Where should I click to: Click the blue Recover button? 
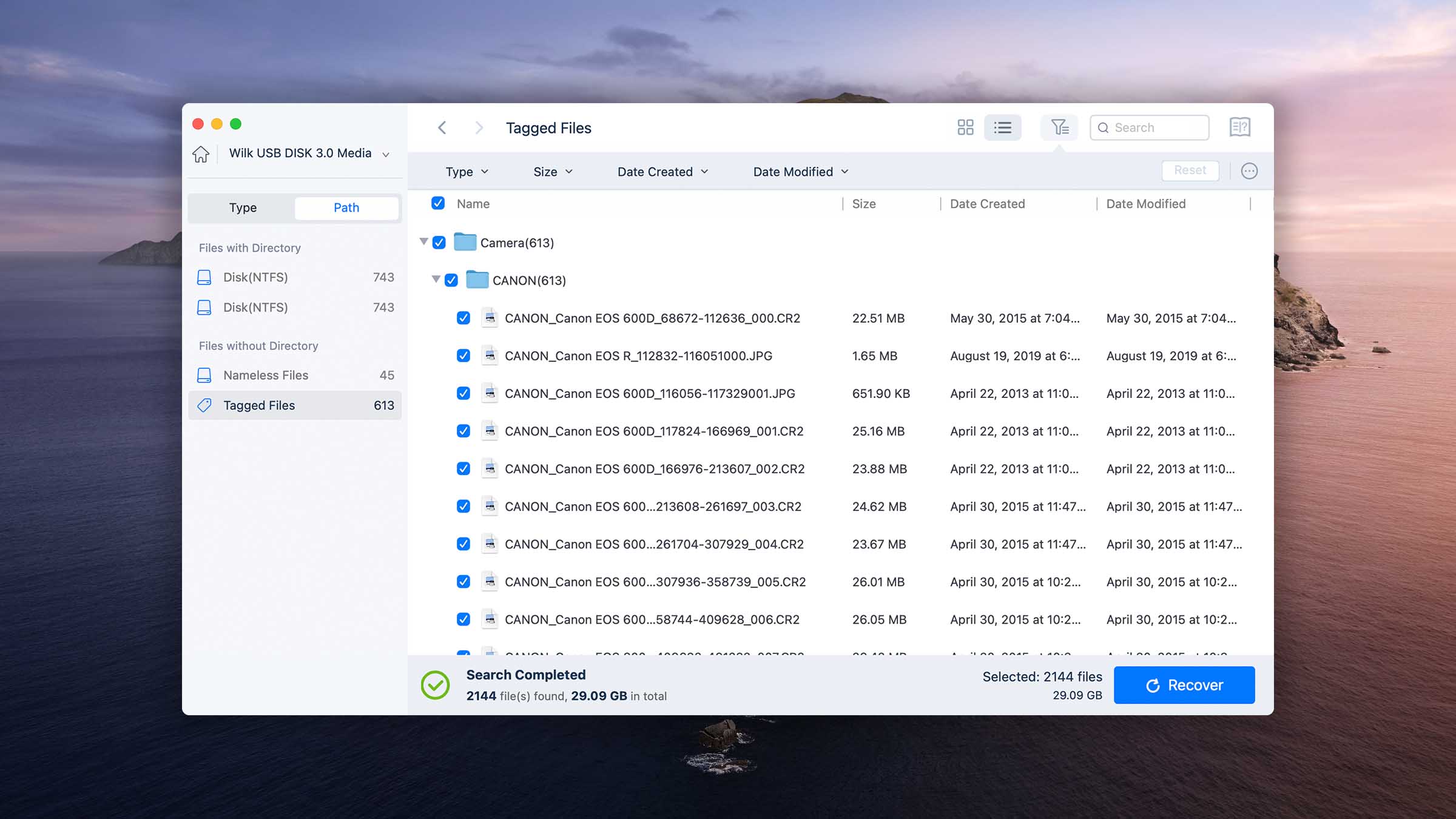click(x=1184, y=685)
